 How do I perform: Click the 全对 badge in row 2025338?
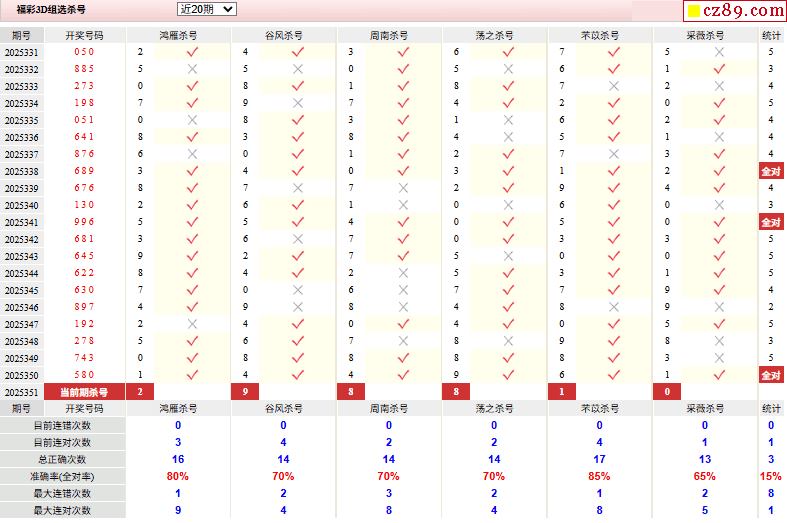(771, 171)
